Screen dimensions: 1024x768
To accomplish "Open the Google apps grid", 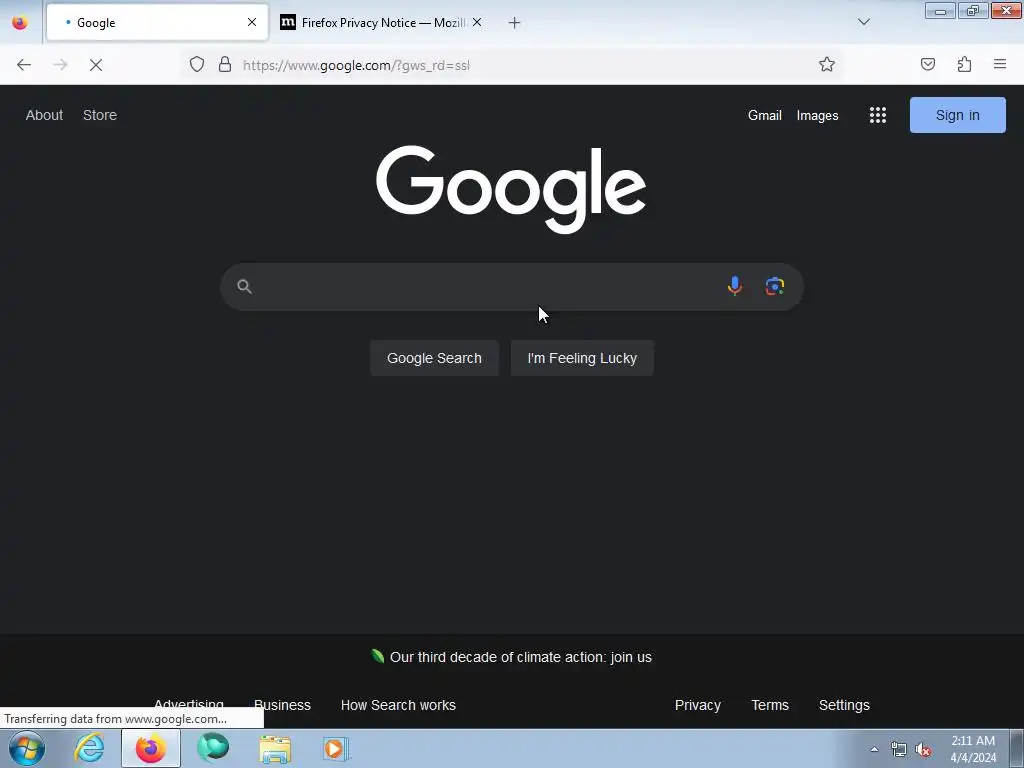I will pos(878,115).
